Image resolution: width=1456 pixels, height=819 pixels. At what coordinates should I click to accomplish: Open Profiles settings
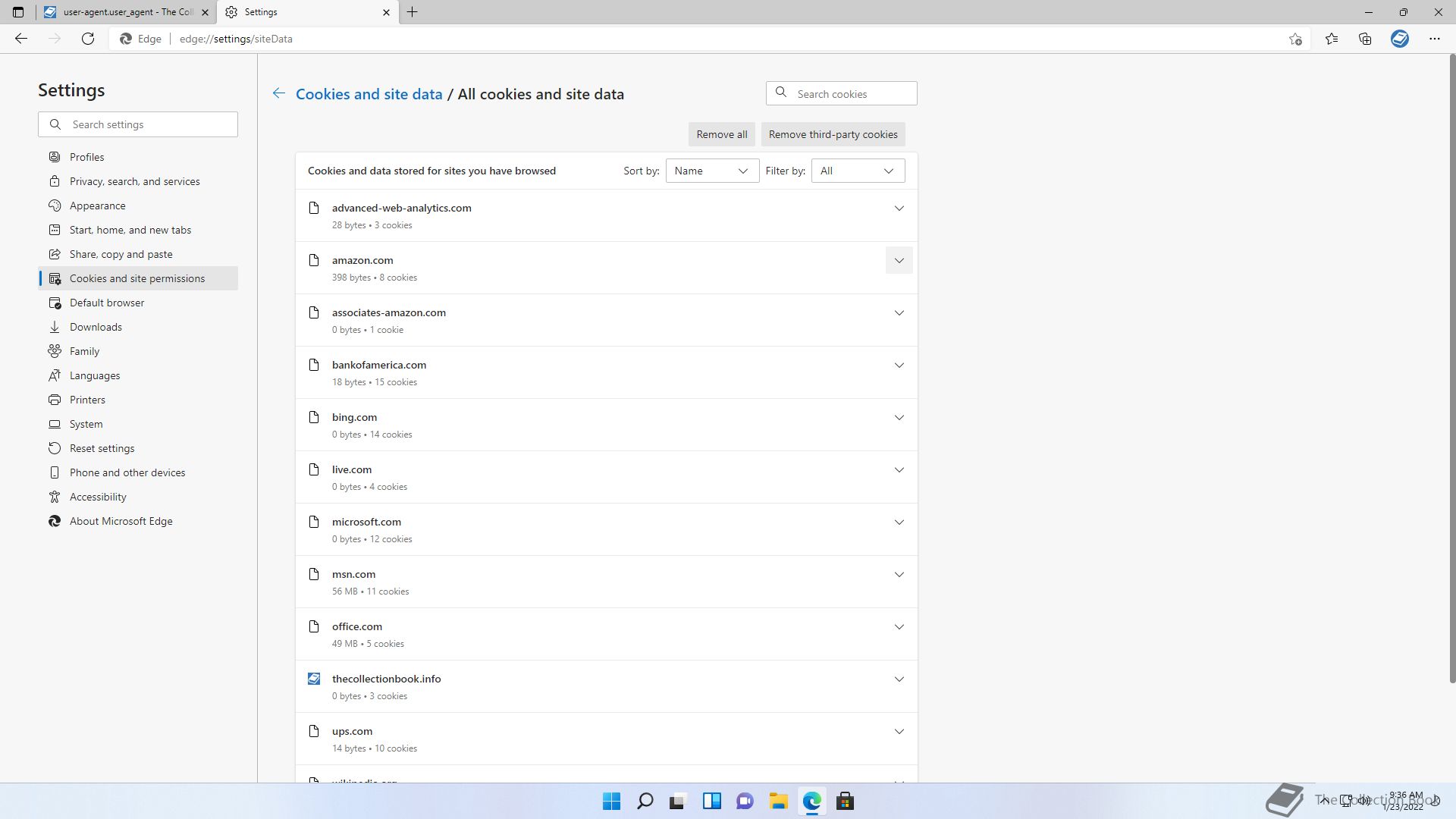coord(138,157)
